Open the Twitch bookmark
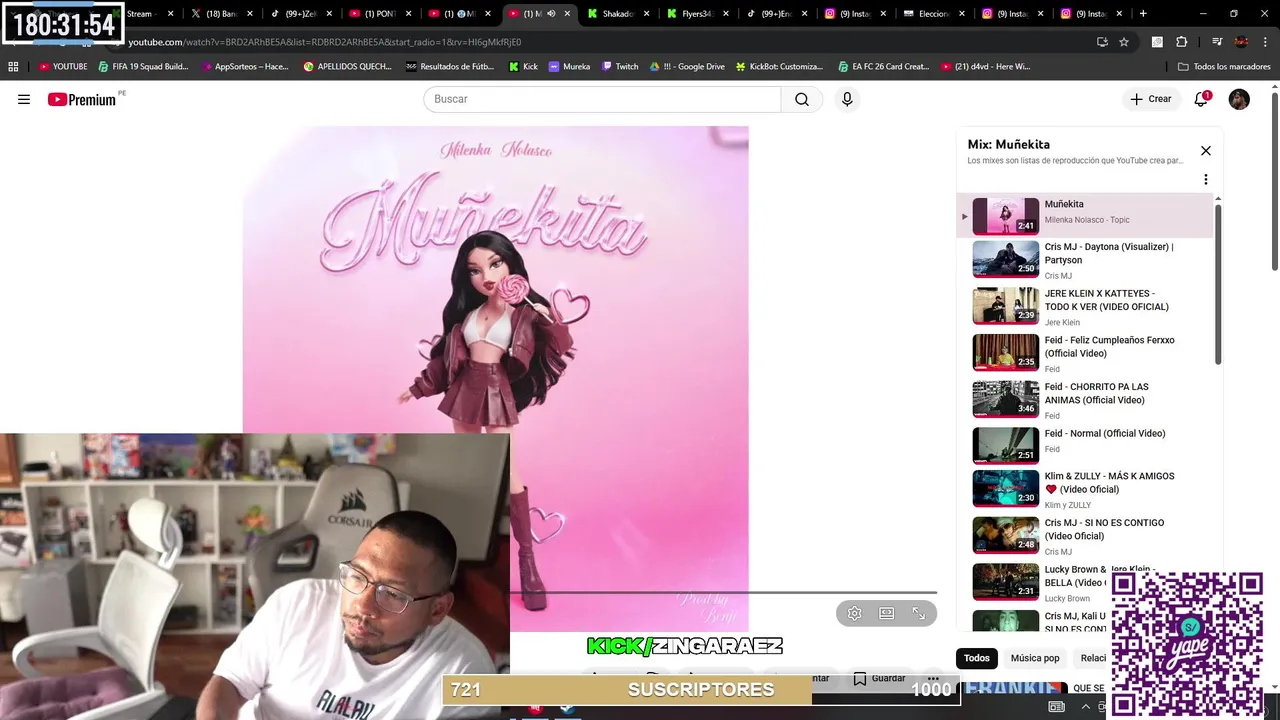 [x=620, y=66]
